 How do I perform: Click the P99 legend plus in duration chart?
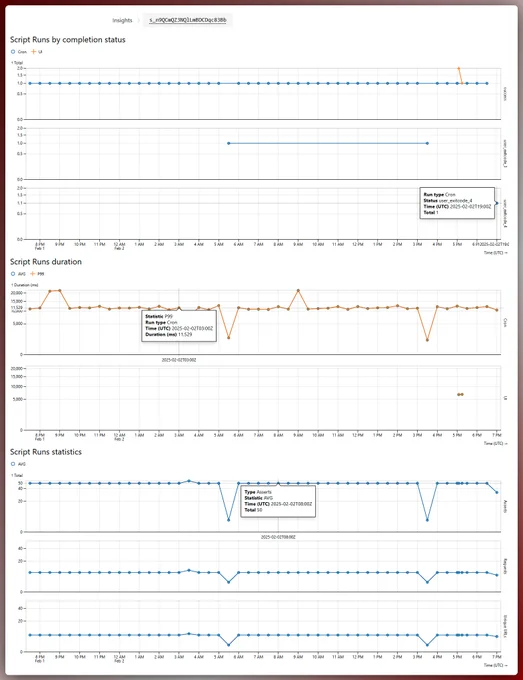[x=33, y=274]
